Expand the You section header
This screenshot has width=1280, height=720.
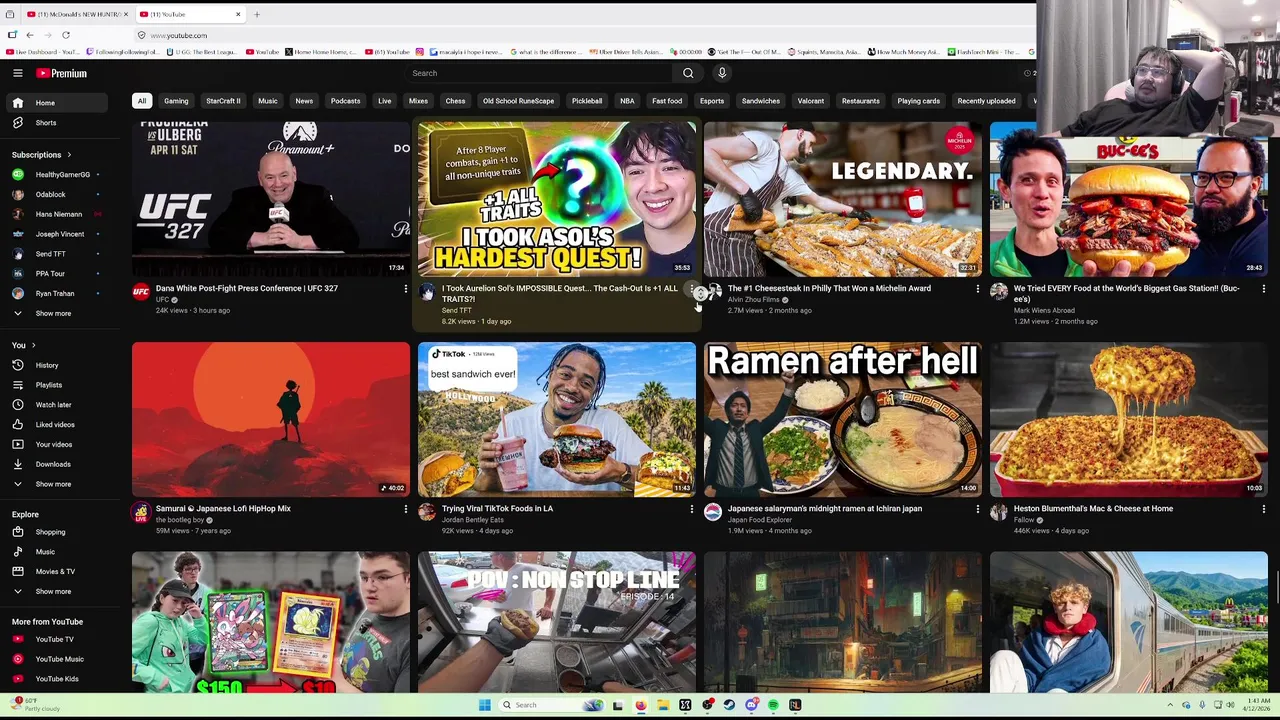pyautogui.click(x=23, y=345)
